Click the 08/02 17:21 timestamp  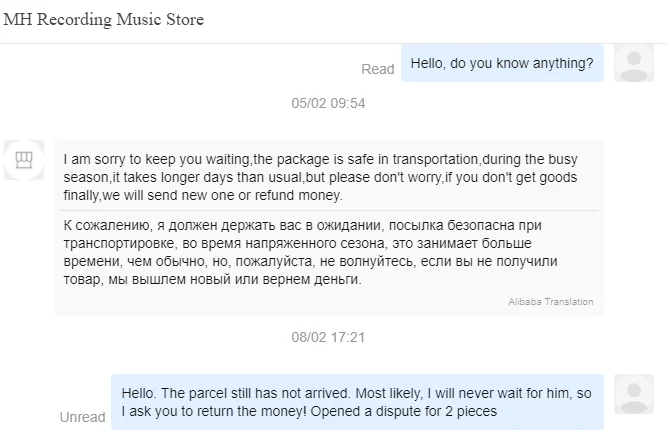tap(328, 337)
